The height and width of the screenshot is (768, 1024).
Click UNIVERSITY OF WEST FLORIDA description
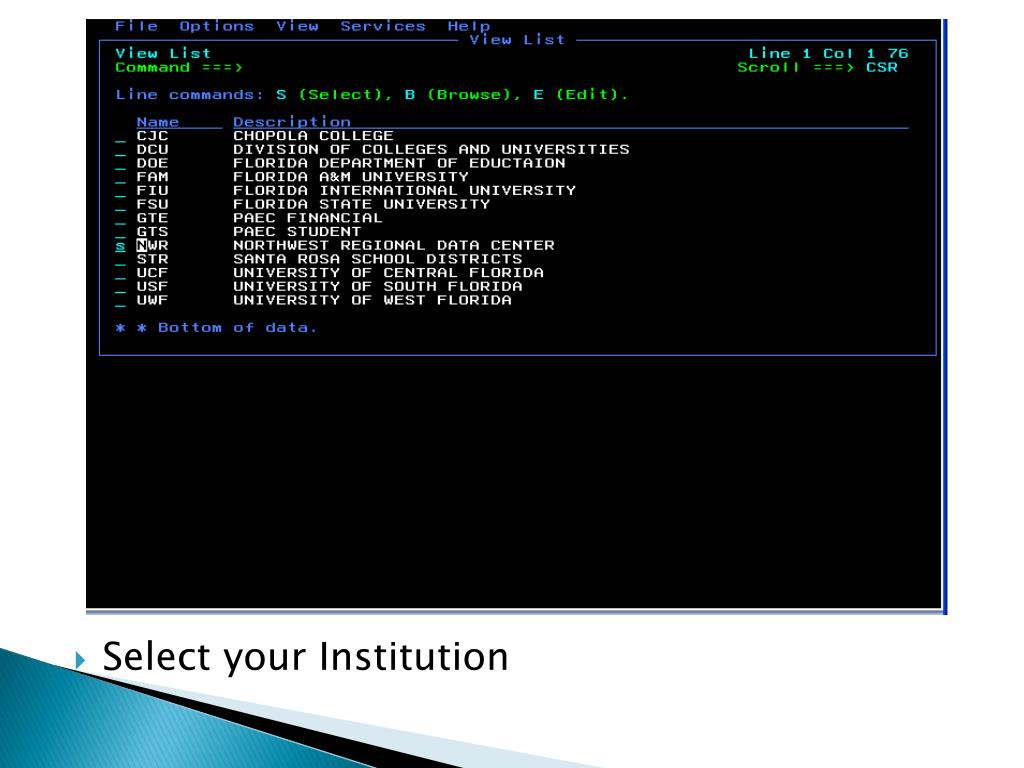[372, 300]
